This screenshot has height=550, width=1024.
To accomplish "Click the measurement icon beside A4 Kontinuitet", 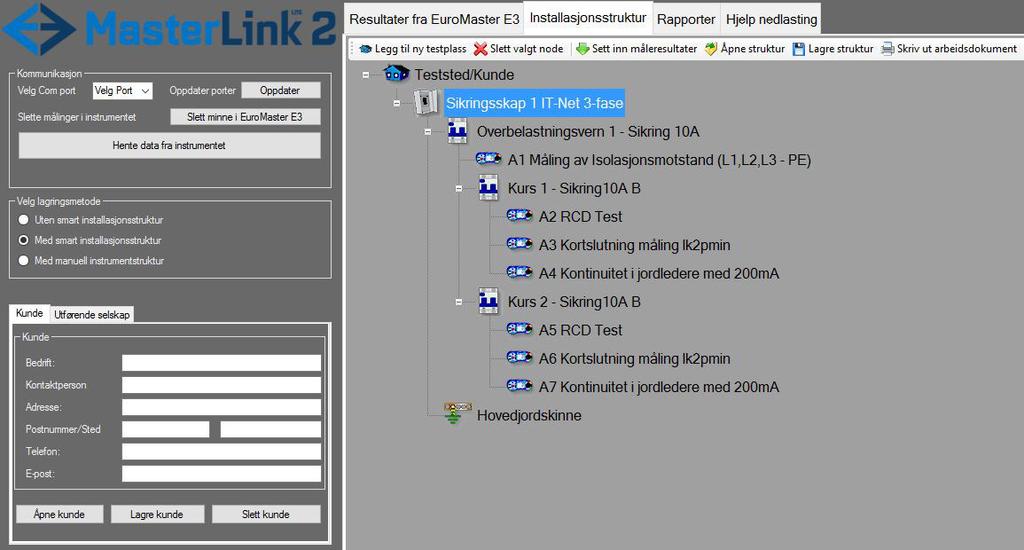I will pyautogui.click(x=519, y=272).
